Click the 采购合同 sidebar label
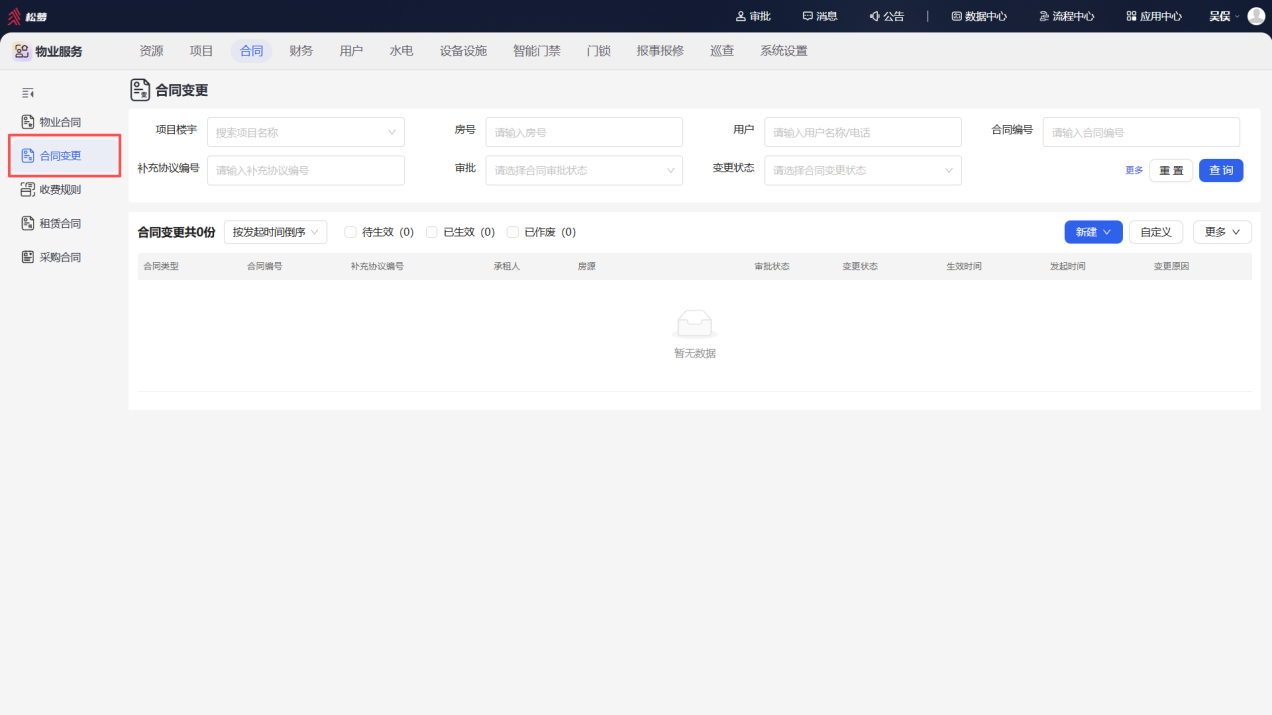This screenshot has height=715, width=1272. click(60, 258)
